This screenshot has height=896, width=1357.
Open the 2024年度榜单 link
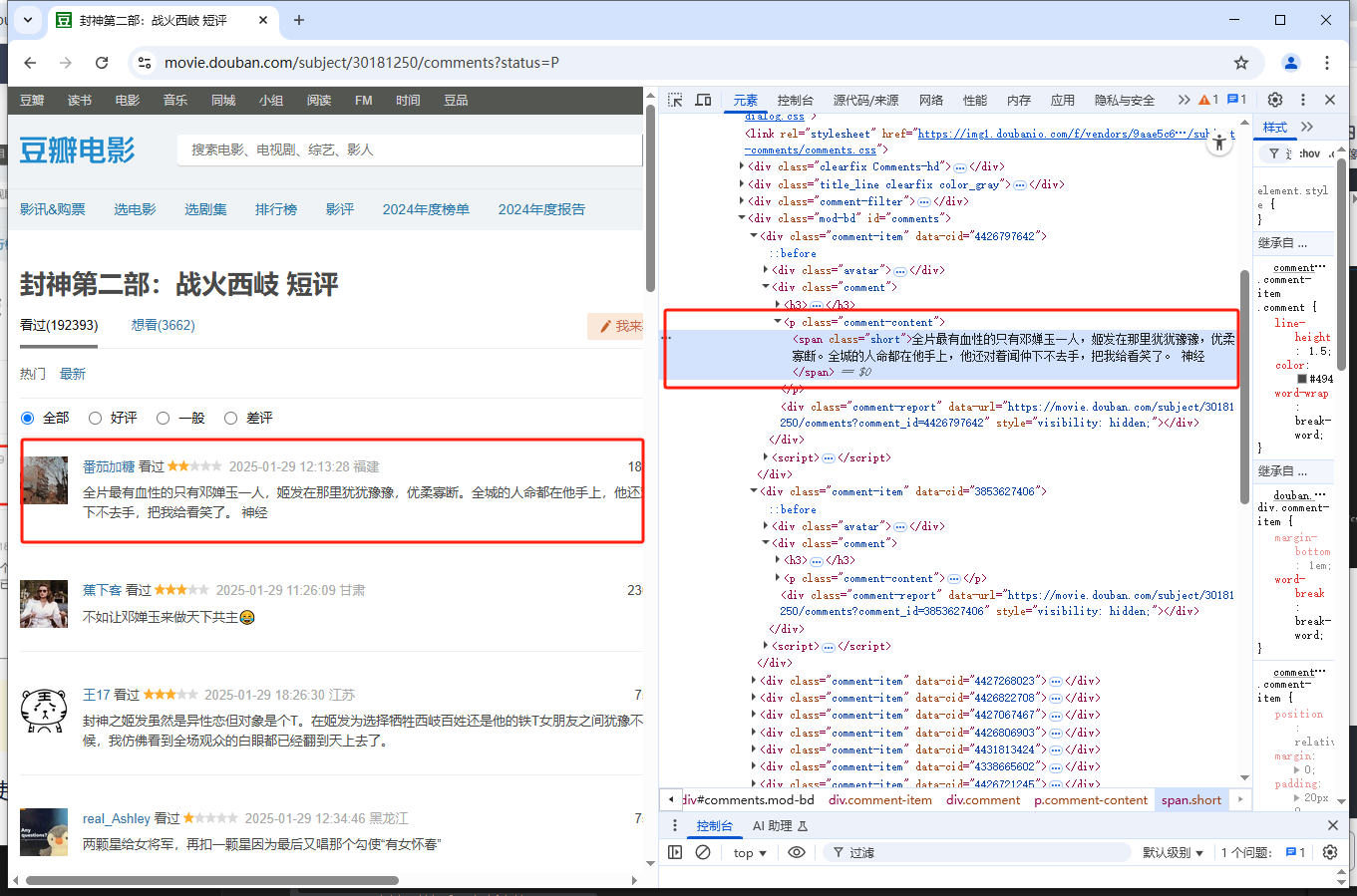point(426,209)
